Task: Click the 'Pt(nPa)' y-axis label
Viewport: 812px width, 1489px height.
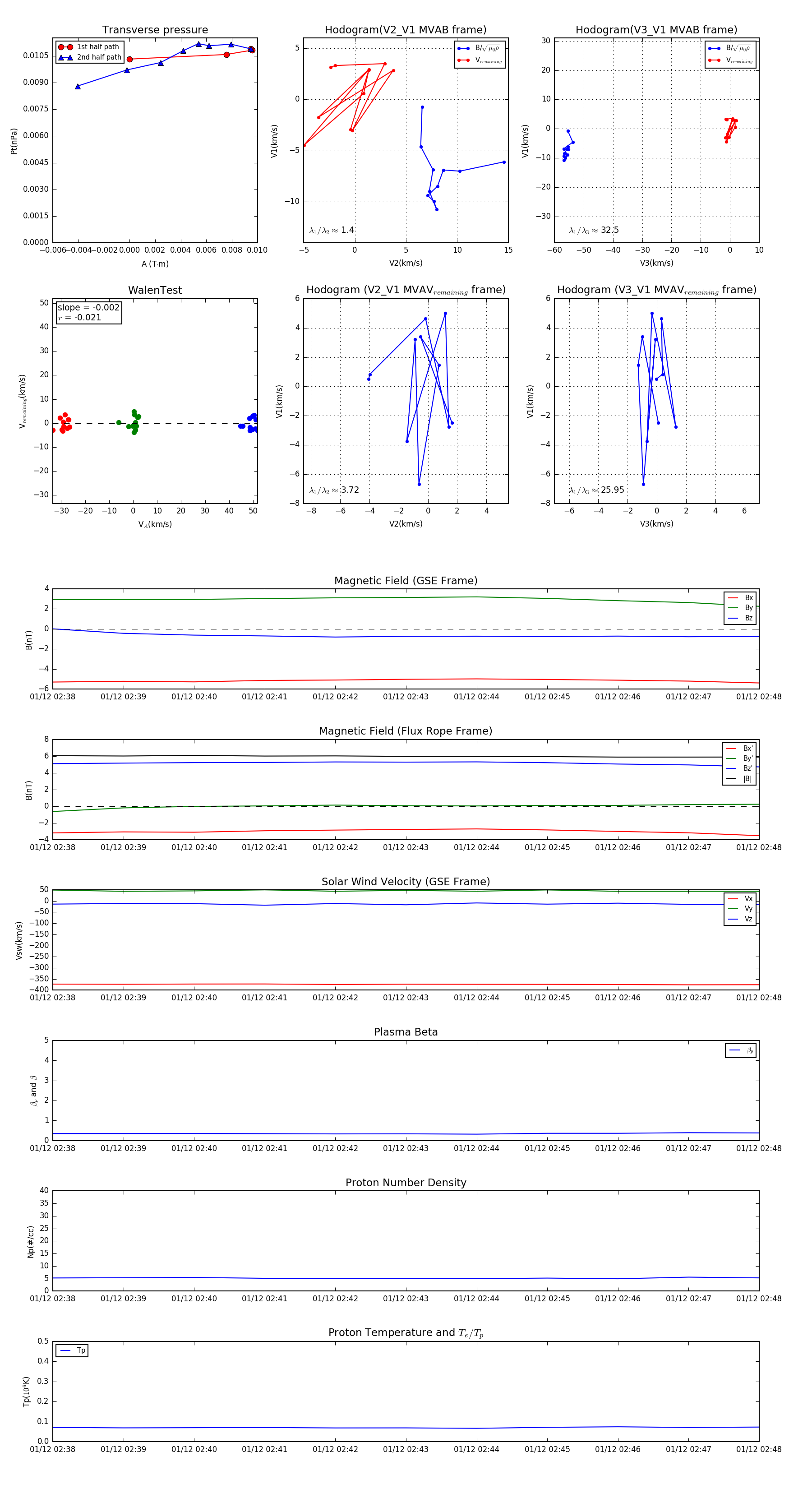Action: (14, 141)
